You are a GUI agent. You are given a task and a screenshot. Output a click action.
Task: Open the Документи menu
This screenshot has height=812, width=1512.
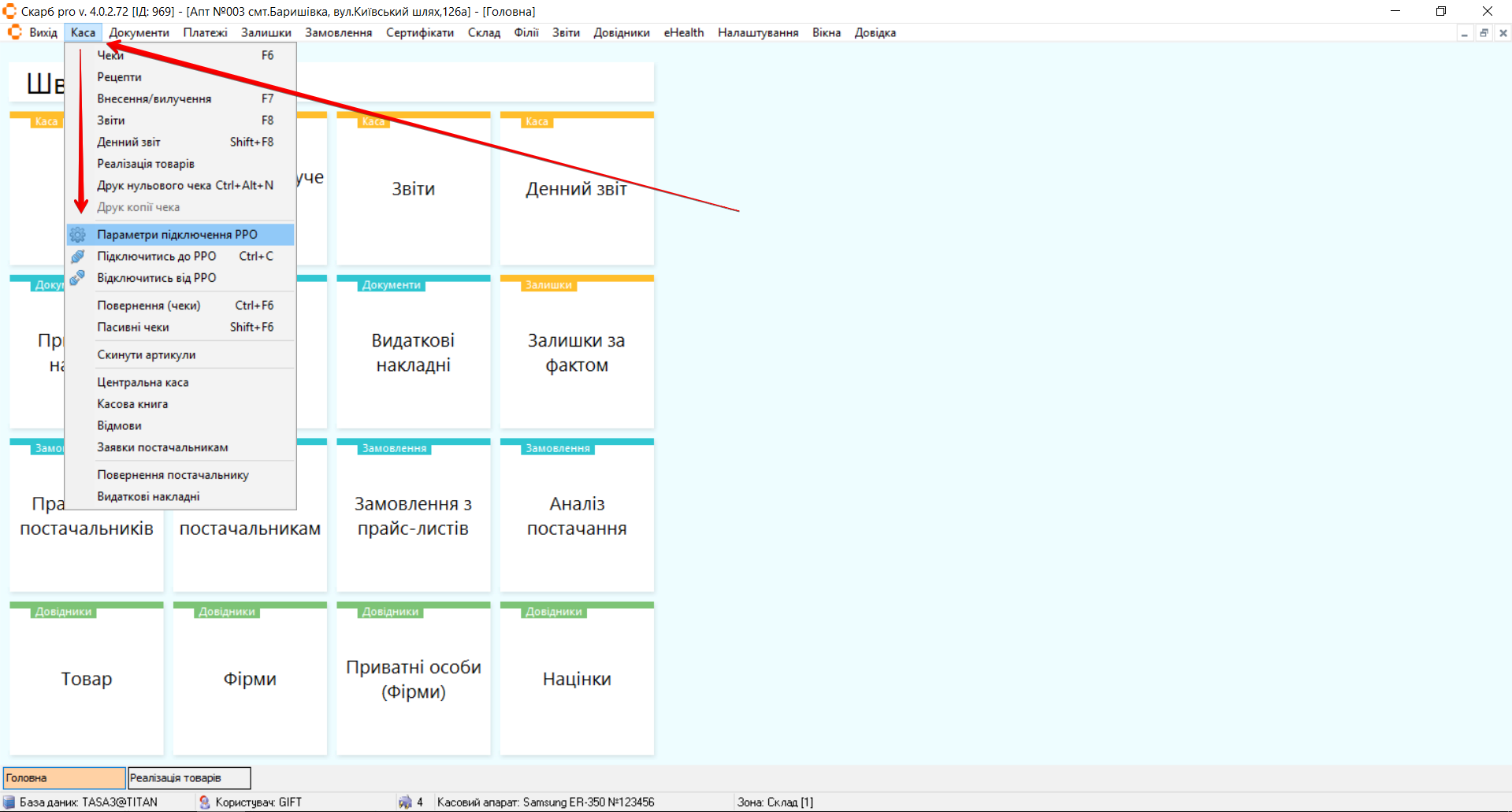coord(139,33)
